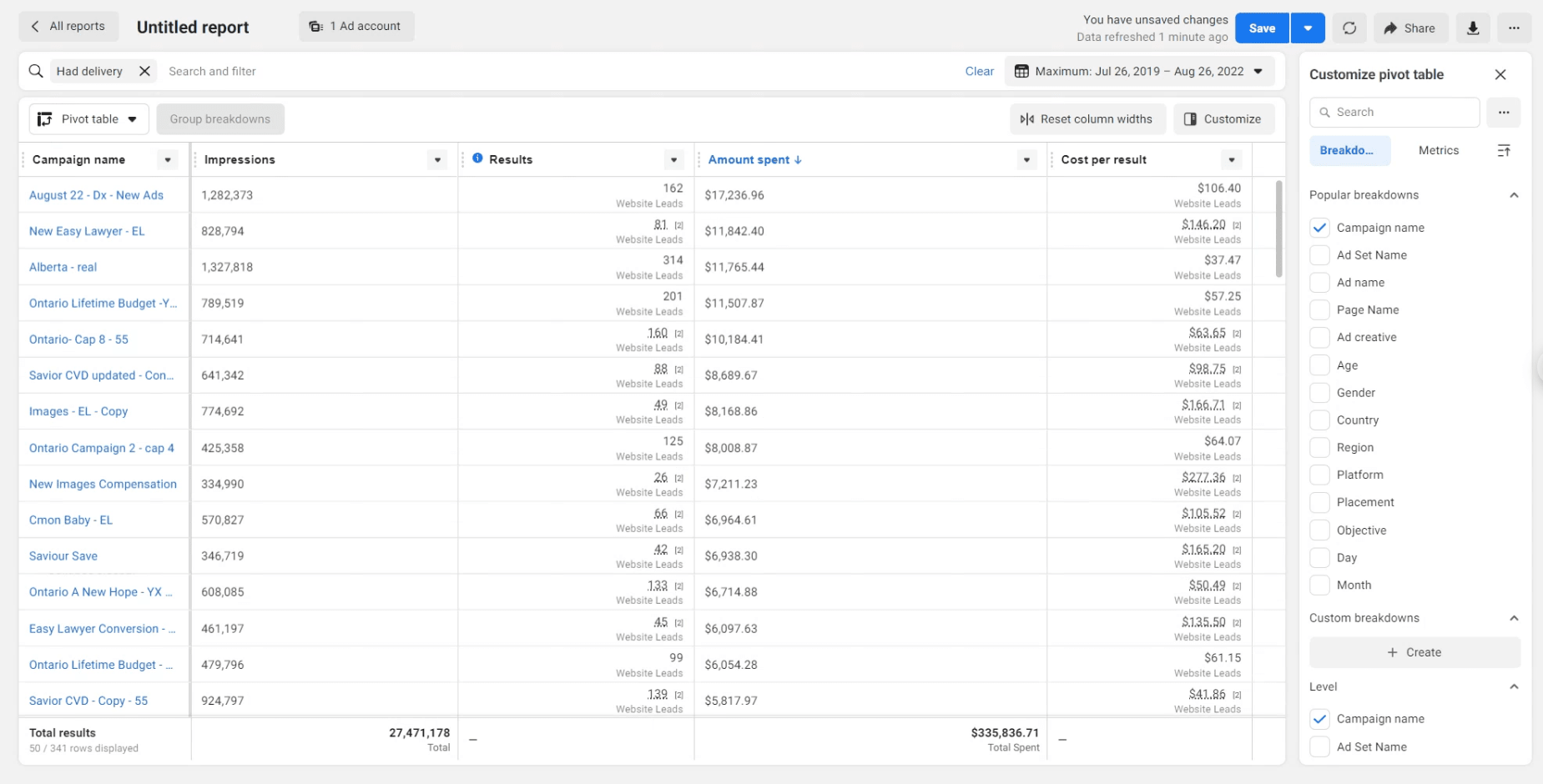Expand the Save options dropdown arrow
Screen dimensions: 1543x784
tap(1308, 28)
